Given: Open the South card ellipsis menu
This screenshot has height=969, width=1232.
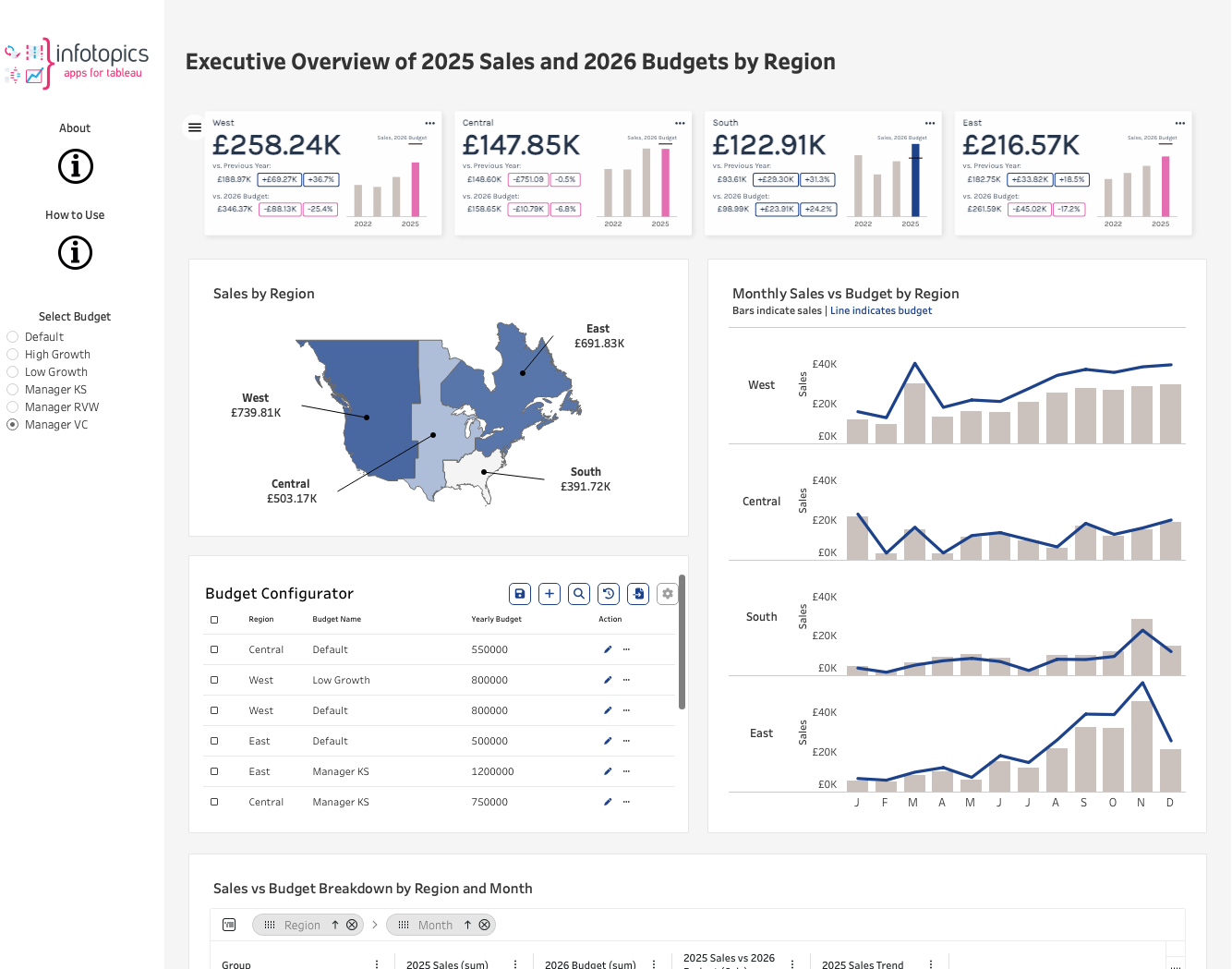Looking at the screenshot, I should 930,123.
